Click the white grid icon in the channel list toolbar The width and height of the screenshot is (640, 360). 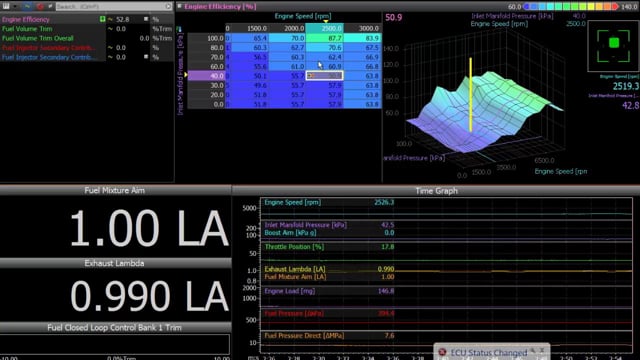tap(6, 6)
